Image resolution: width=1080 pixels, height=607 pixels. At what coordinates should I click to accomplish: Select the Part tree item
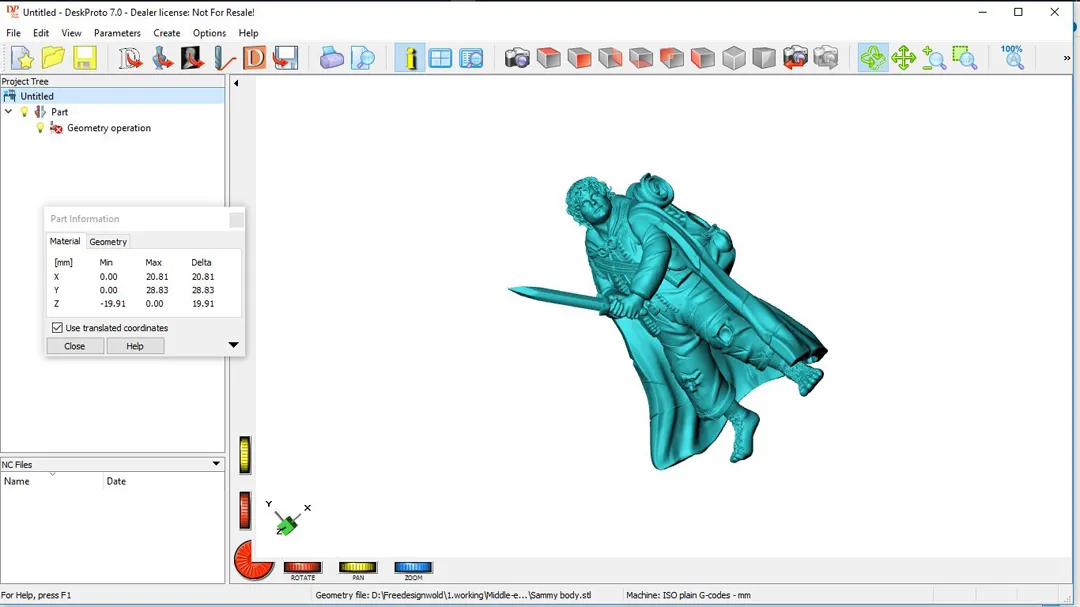tap(59, 112)
